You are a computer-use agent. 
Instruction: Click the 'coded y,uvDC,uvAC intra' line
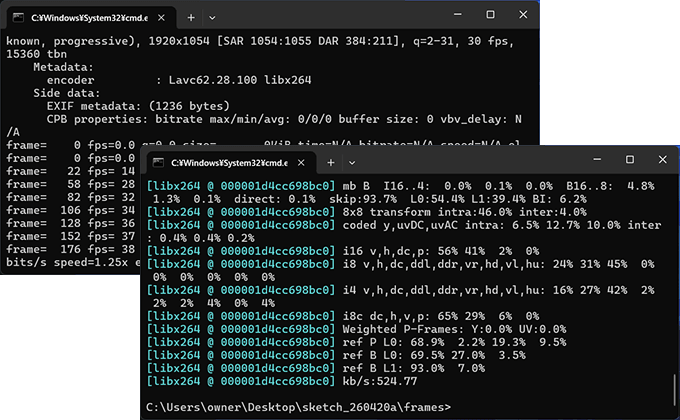pos(404,225)
